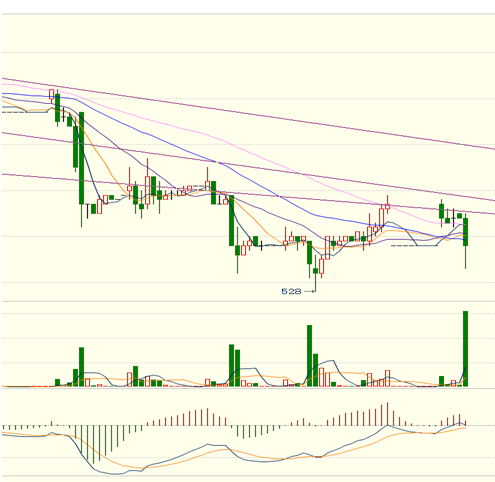Select the first red hollow candle at top left
The width and height of the screenshot is (495, 482).
tap(51, 94)
